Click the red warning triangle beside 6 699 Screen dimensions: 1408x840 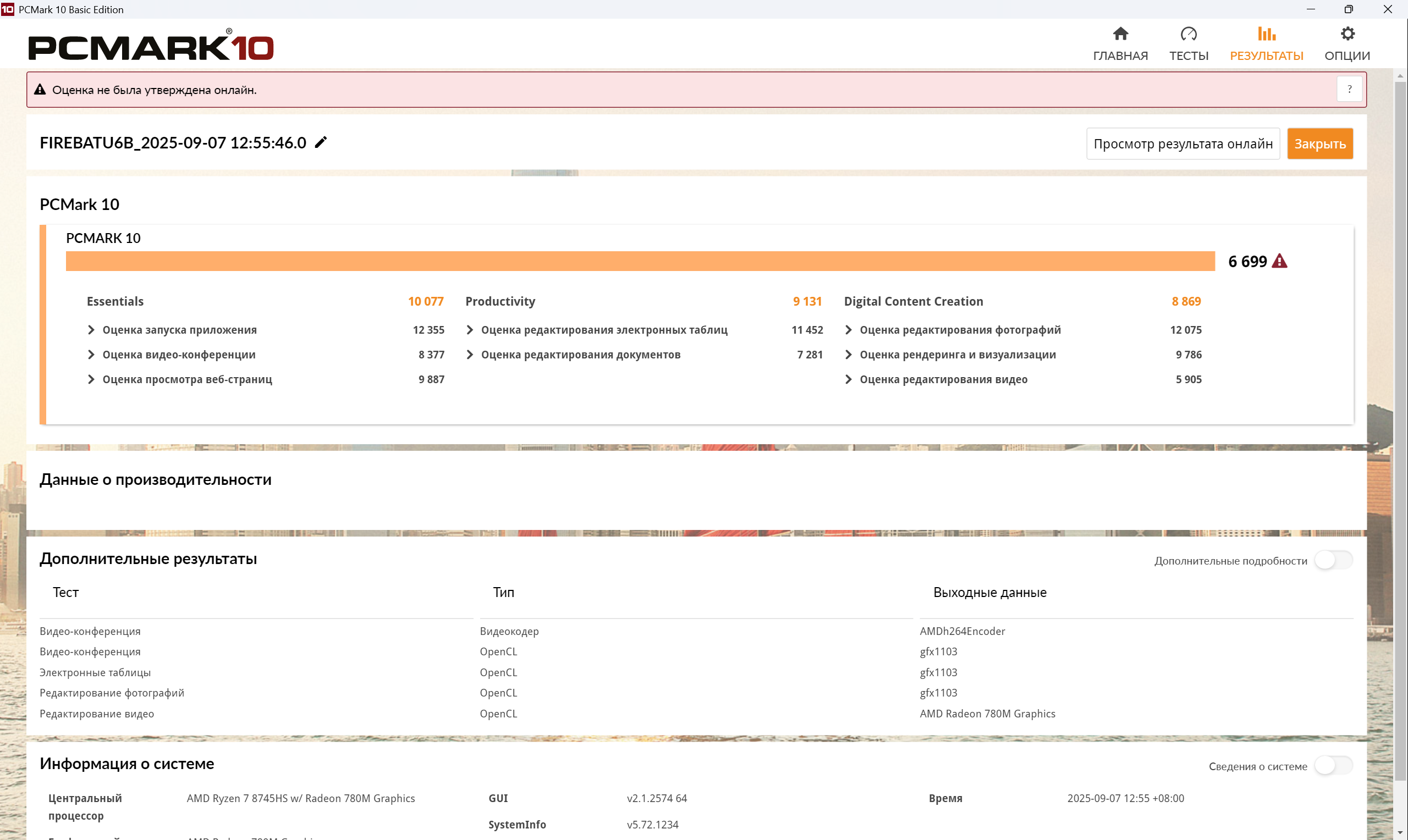[1279, 262]
